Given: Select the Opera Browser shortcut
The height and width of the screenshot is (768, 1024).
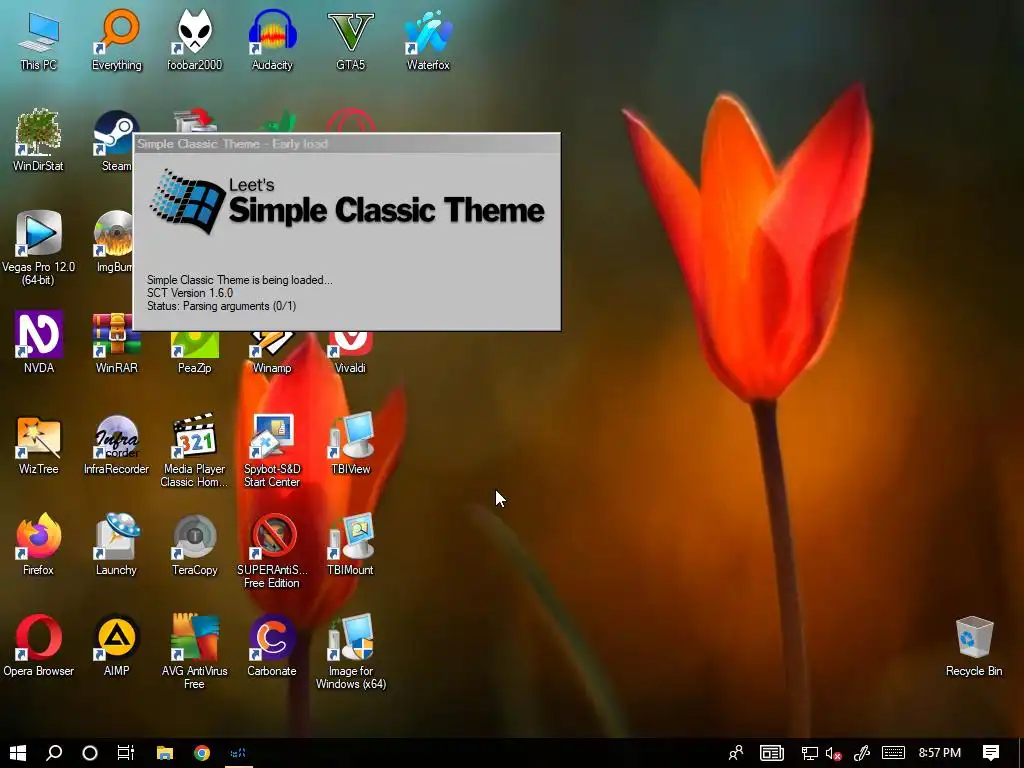Looking at the screenshot, I should pyautogui.click(x=39, y=645).
